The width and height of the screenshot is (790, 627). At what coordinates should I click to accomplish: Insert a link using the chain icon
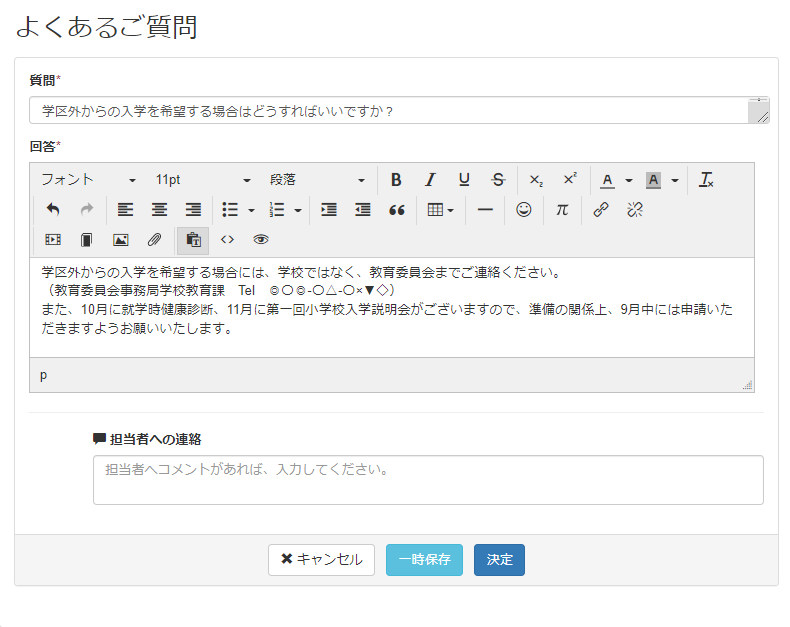click(x=600, y=210)
